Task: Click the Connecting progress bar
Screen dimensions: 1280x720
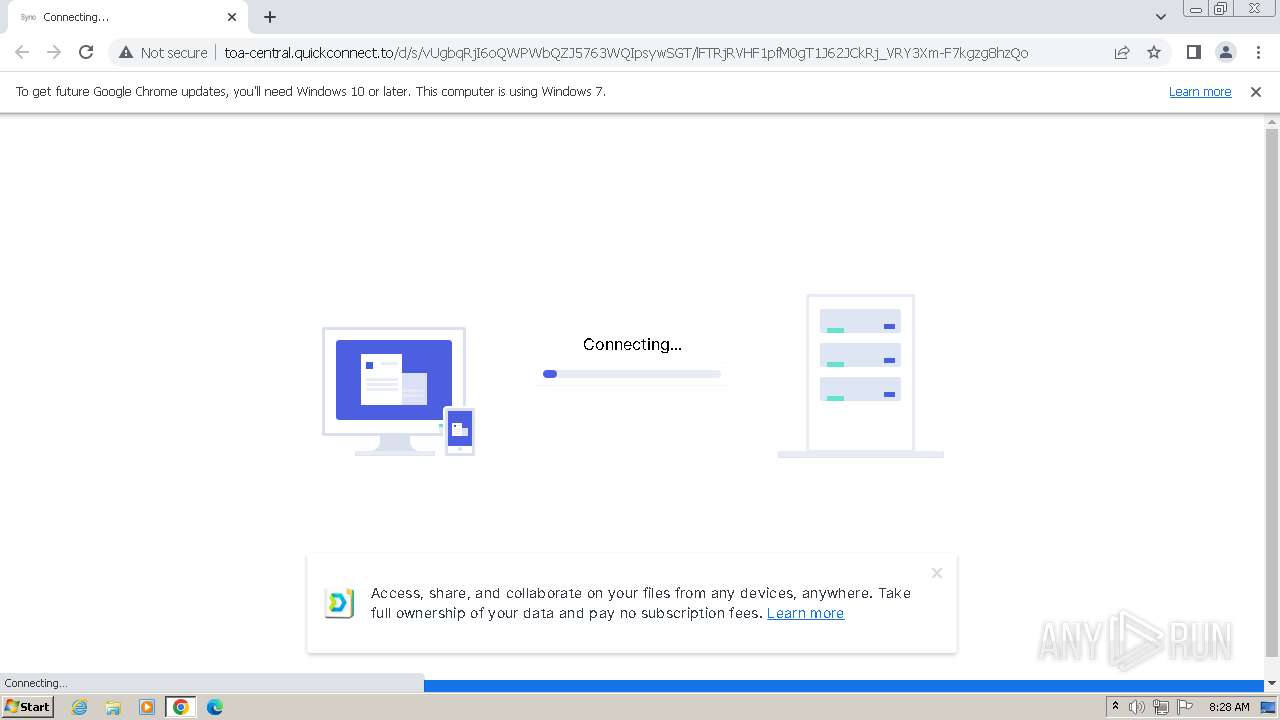Action: tap(632, 374)
